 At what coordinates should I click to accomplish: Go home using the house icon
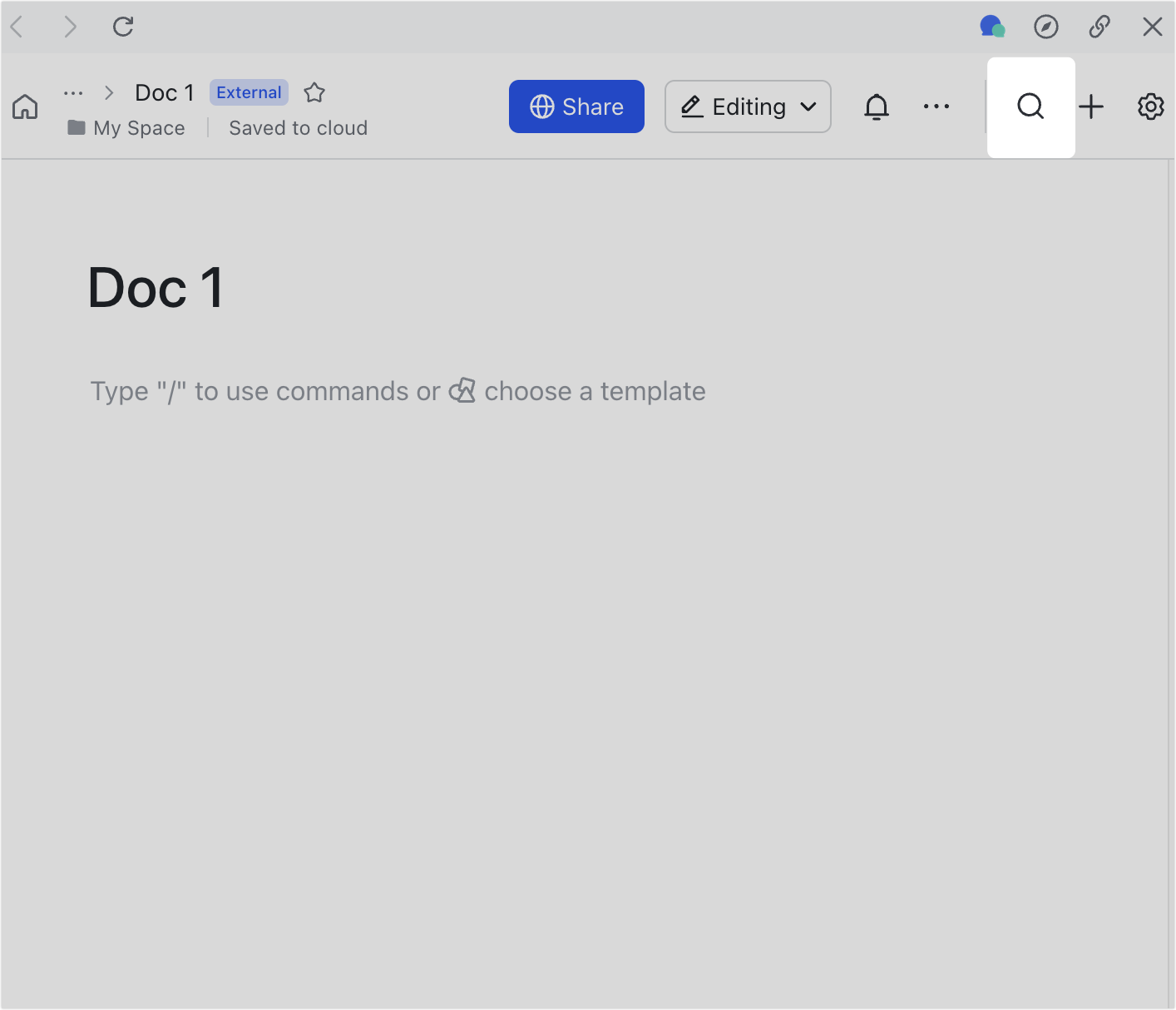click(25, 106)
